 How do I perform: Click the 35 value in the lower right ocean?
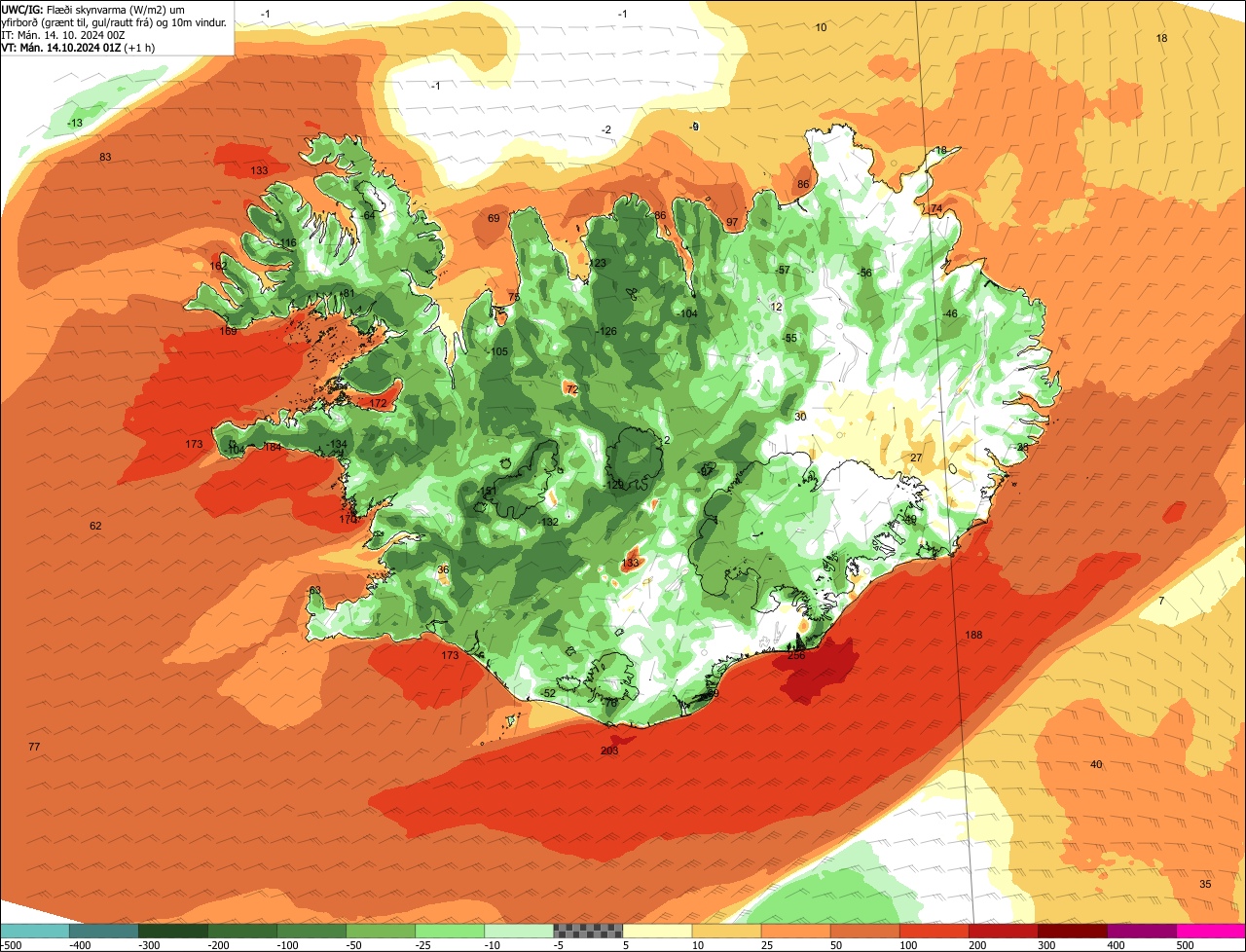[1205, 884]
